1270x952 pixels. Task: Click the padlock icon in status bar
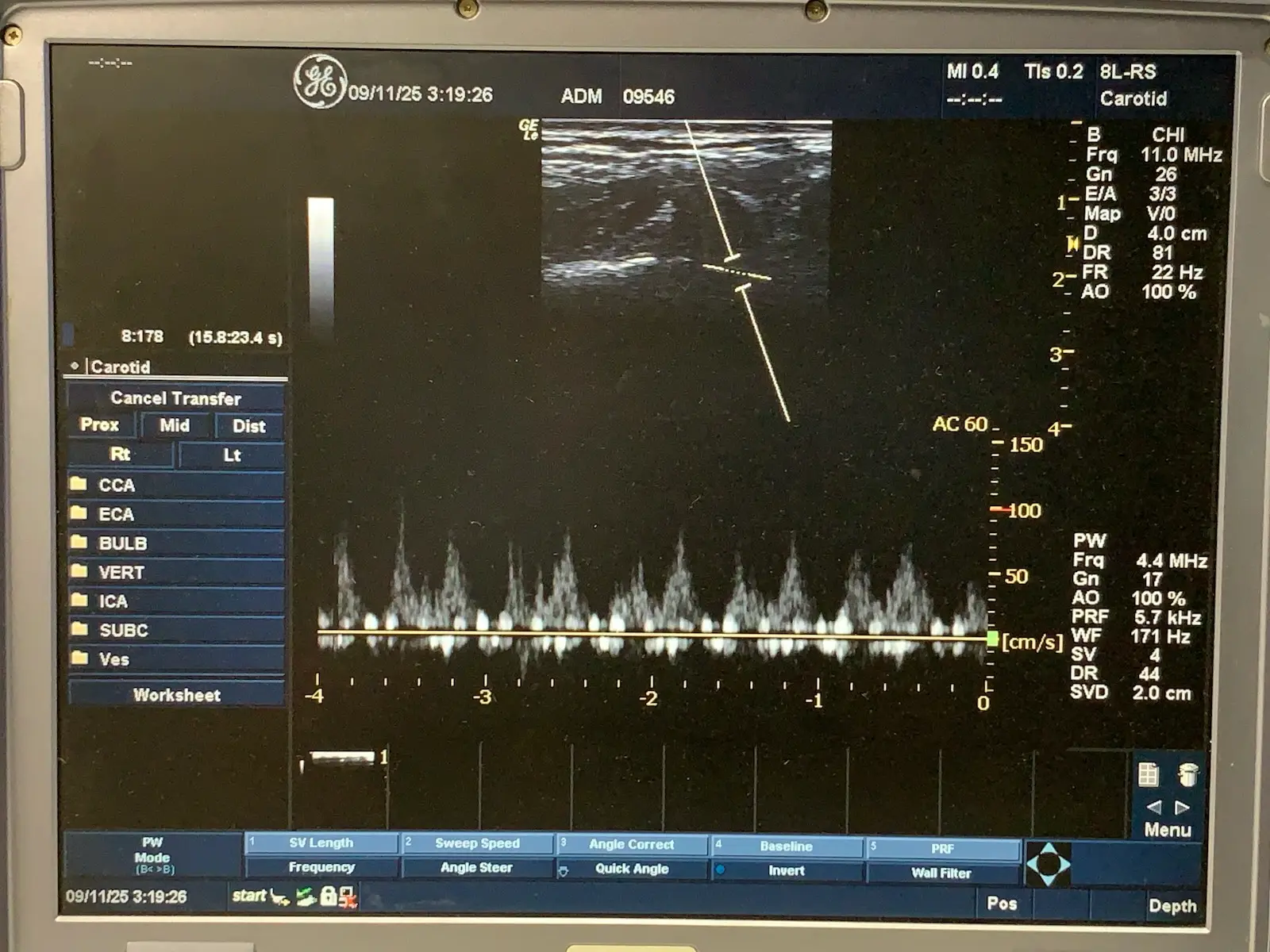click(x=328, y=896)
